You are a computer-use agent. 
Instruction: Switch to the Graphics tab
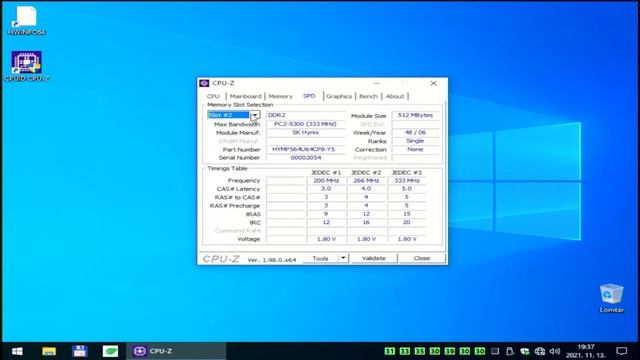click(x=339, y=96)
